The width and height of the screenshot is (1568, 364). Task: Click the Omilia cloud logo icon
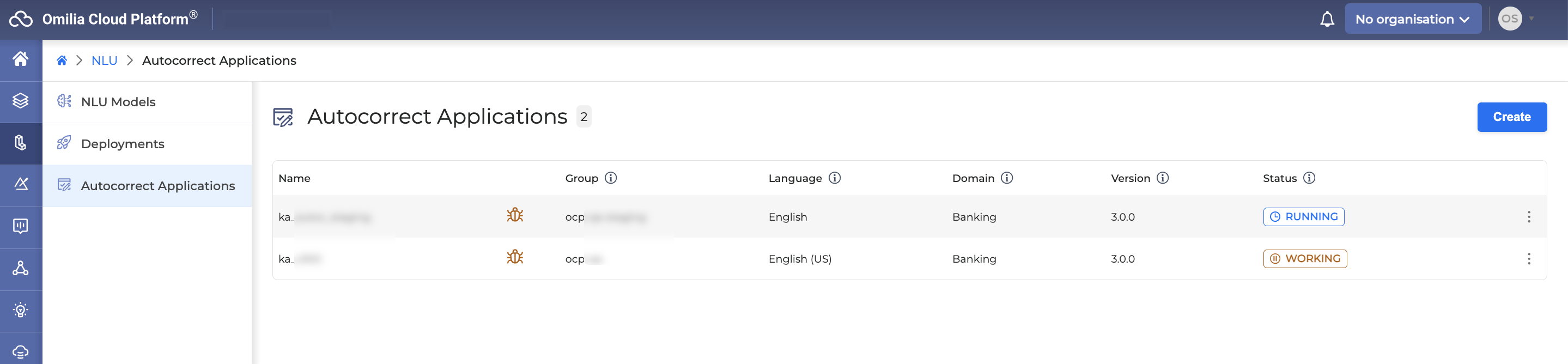21,19
